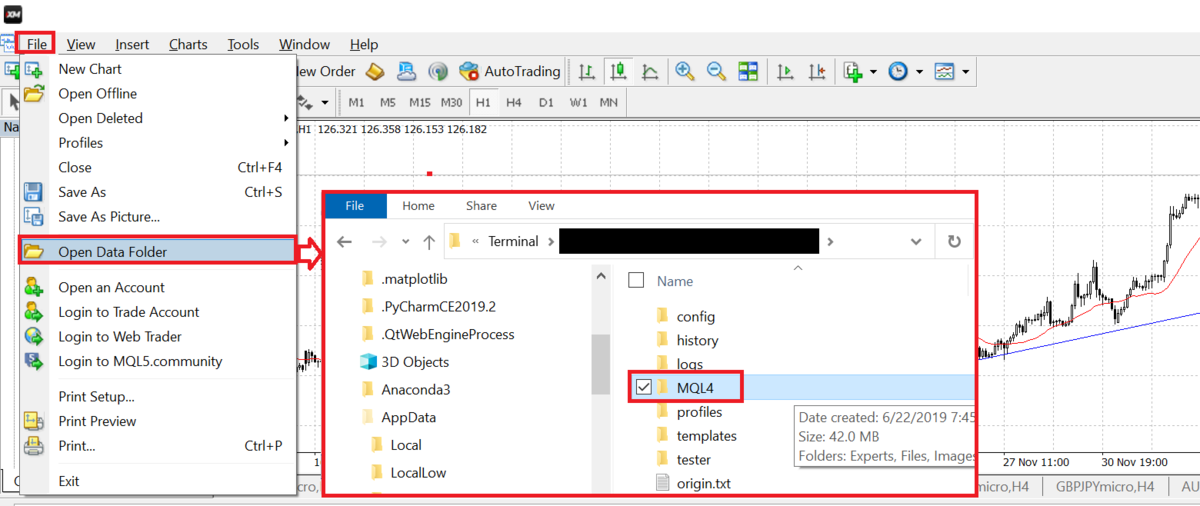Viewport: 1200px width, 506px height.
Task: Select the M5 timeframe button
Action: (x=388, y=102)
